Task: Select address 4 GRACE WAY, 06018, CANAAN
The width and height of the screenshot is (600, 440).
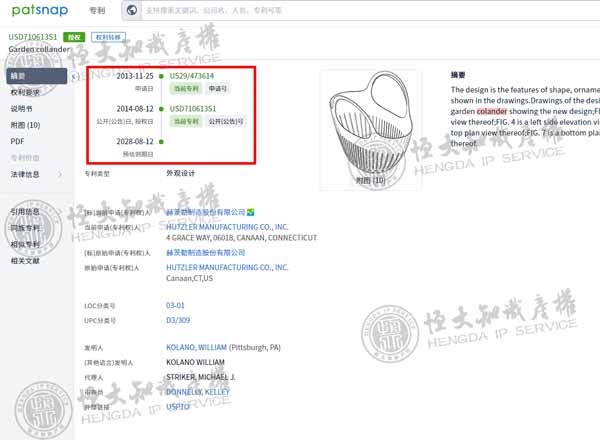Action: (x=241, y=238)
